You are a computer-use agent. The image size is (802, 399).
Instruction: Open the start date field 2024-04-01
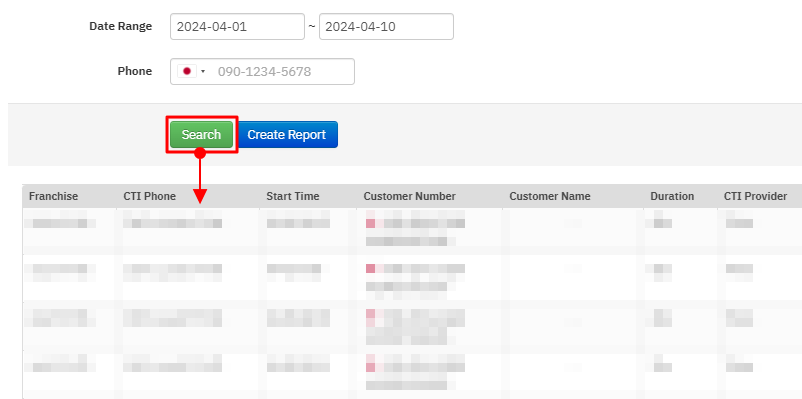coord(237,27)
